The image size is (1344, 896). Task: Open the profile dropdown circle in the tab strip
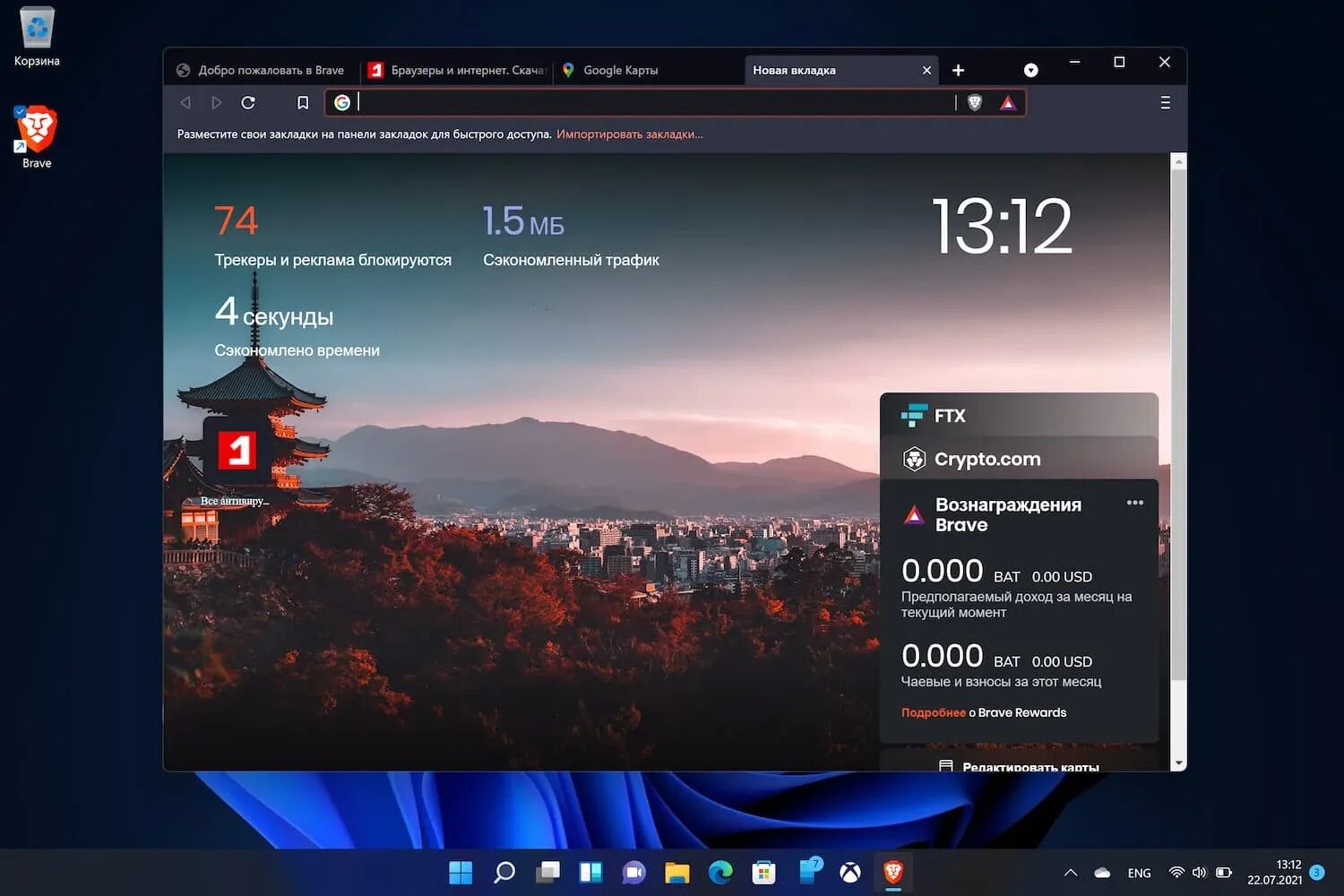click(x=1031, y=70)
